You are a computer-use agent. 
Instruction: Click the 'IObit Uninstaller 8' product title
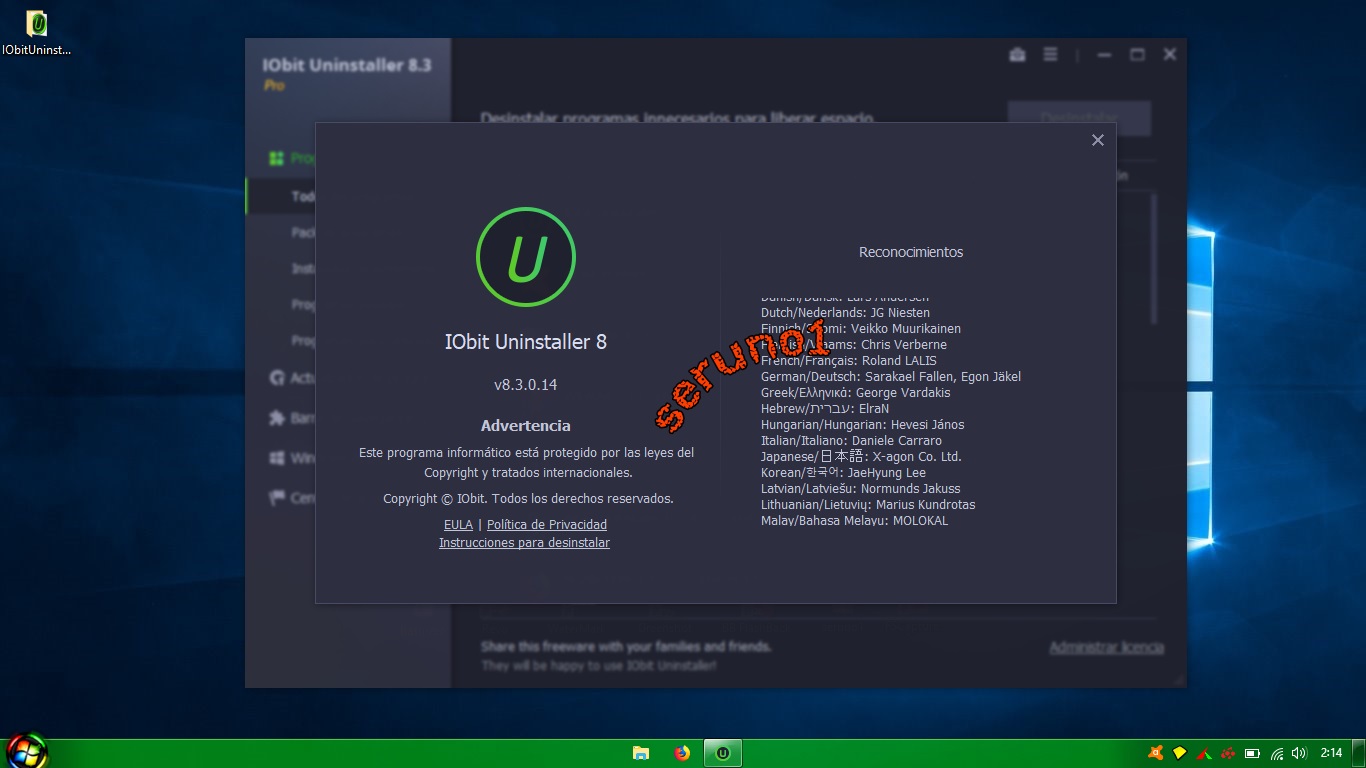pos(525,342)
